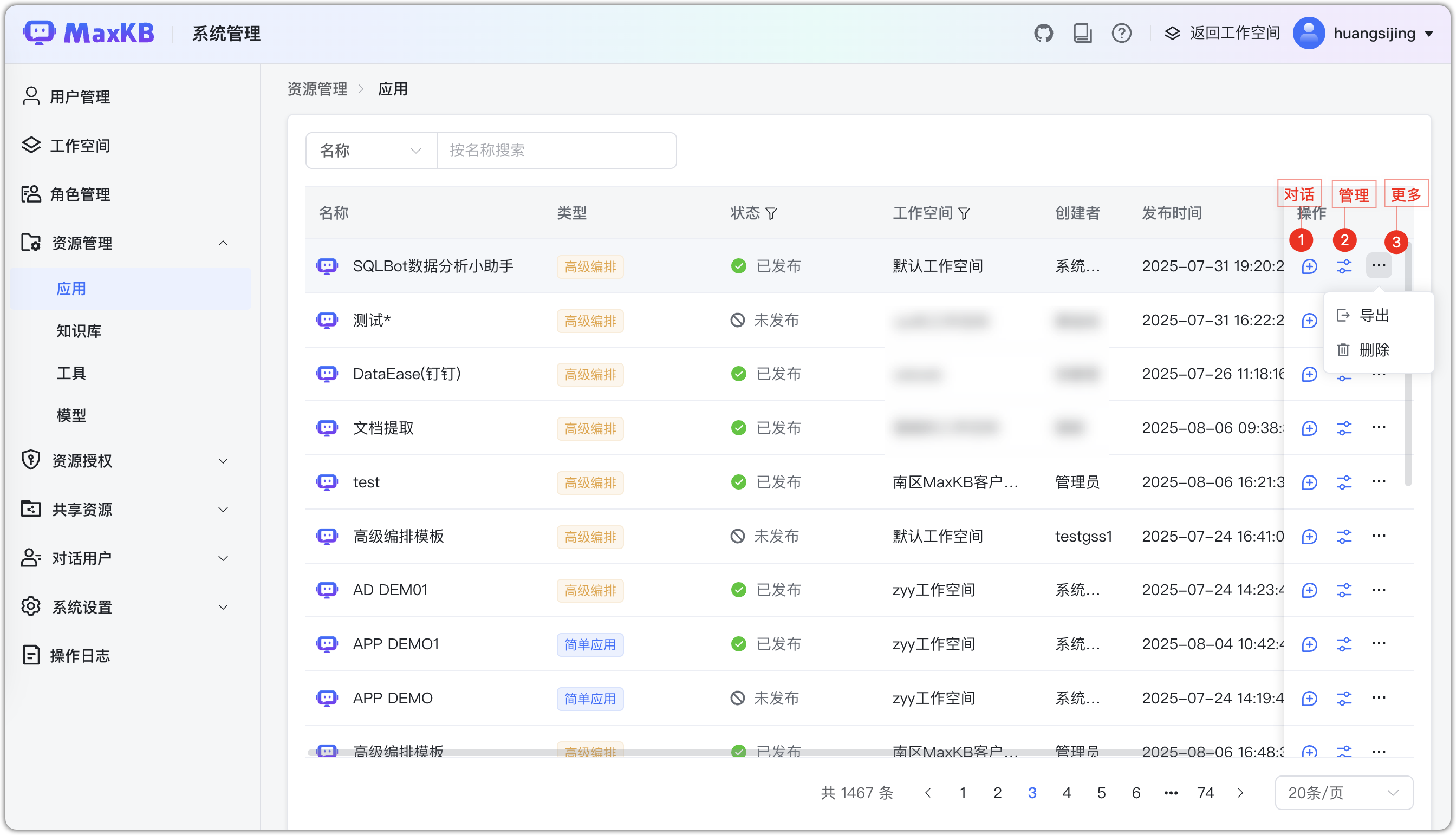
Task: Open manage settings for SQLBot数据分析小助手
Action: [1343, 266]
